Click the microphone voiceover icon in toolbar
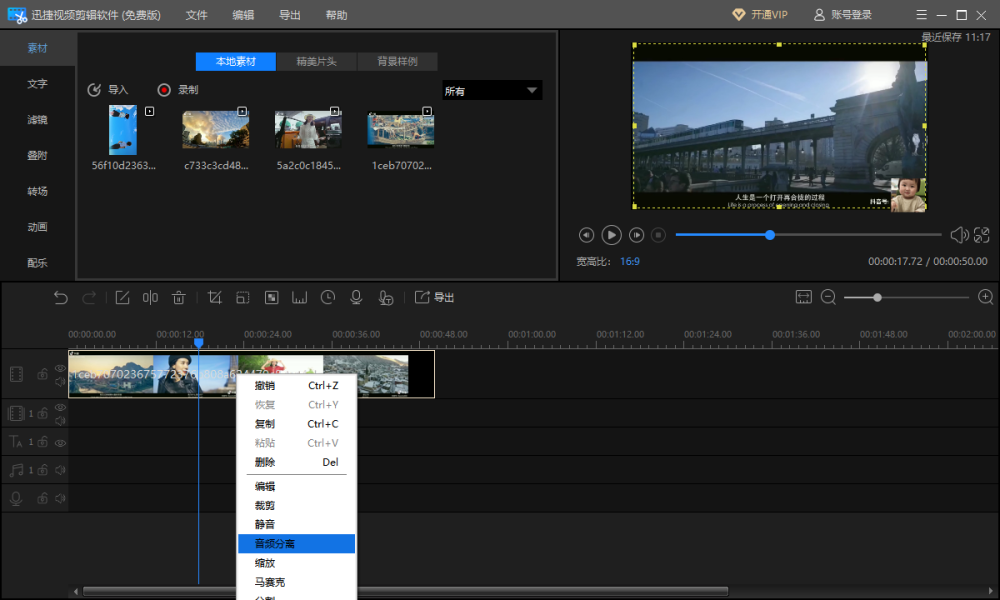Screen dimensions: 1000x600 [x=356, y=297]
